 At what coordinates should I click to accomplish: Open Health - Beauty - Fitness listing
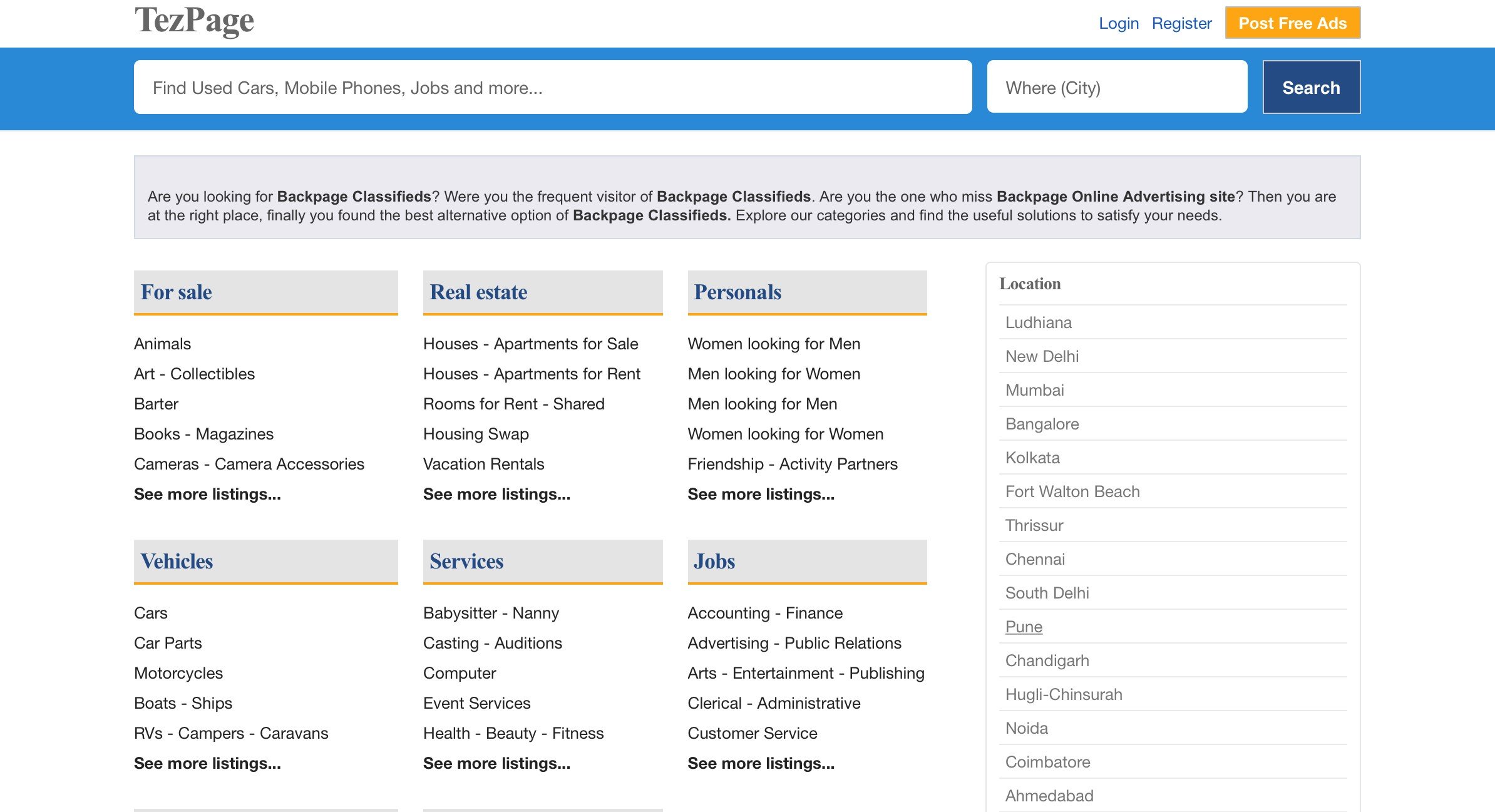(513, 732)
